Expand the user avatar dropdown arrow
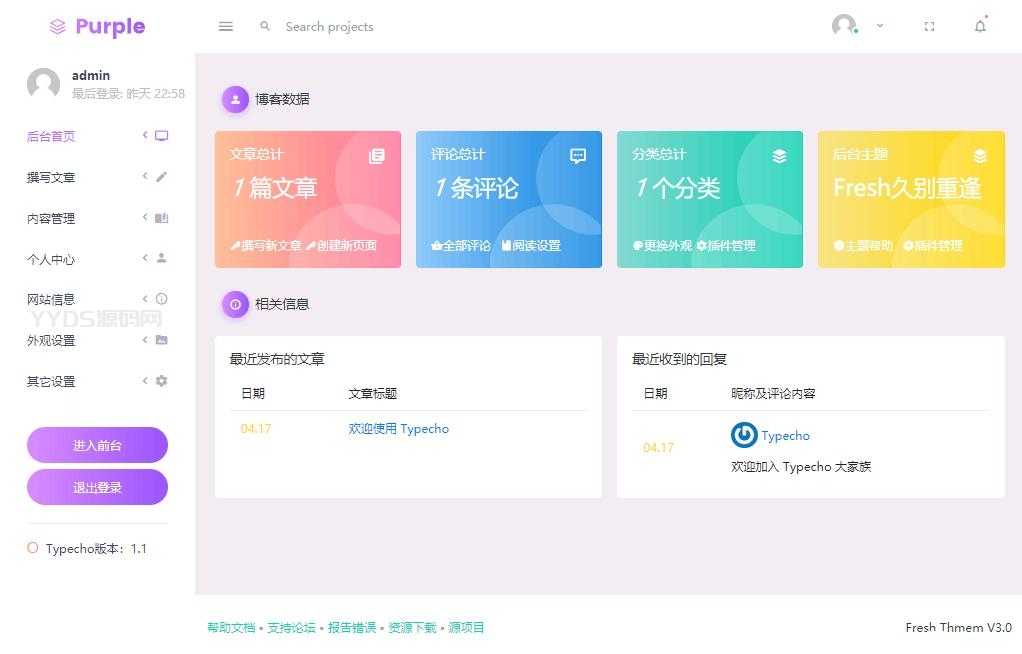The width and height of the screenshot is (1022, 654). 880,26
